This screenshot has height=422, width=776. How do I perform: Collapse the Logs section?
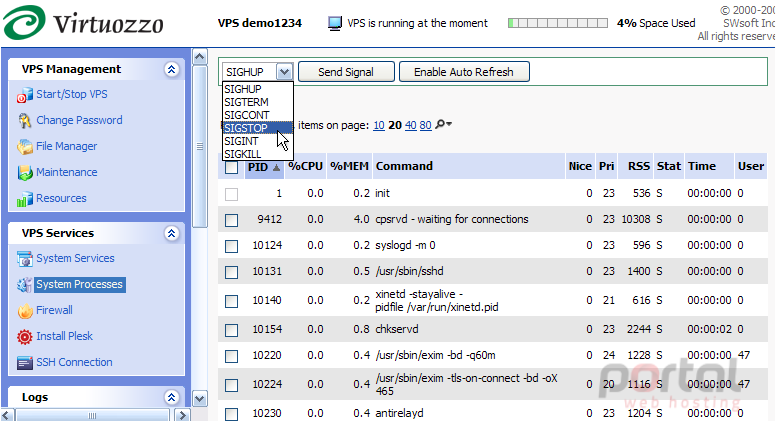click(172, 397)
